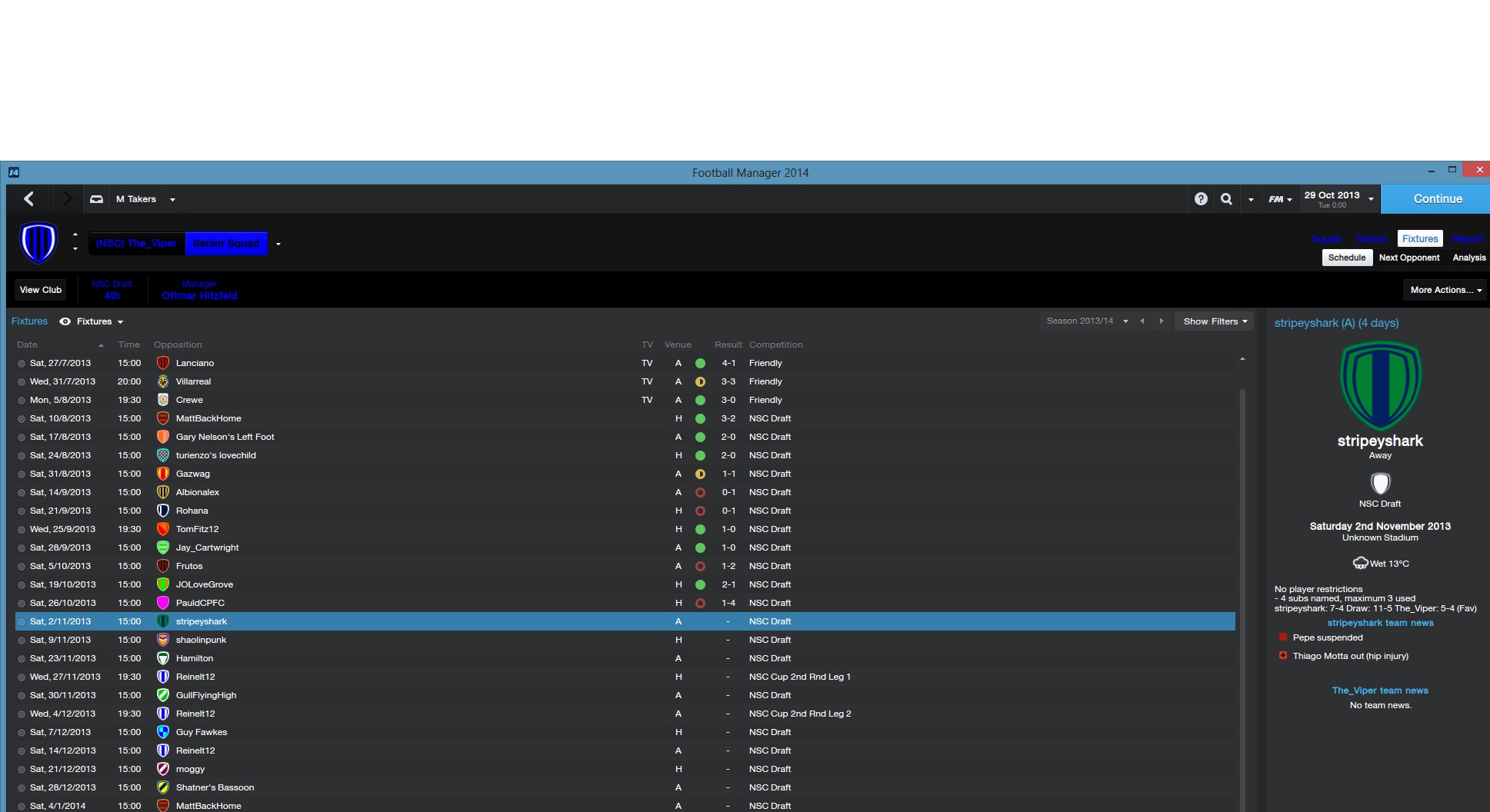Click the The_Viper club badge
Viewport: 1490px width, 812px height.
38,243
